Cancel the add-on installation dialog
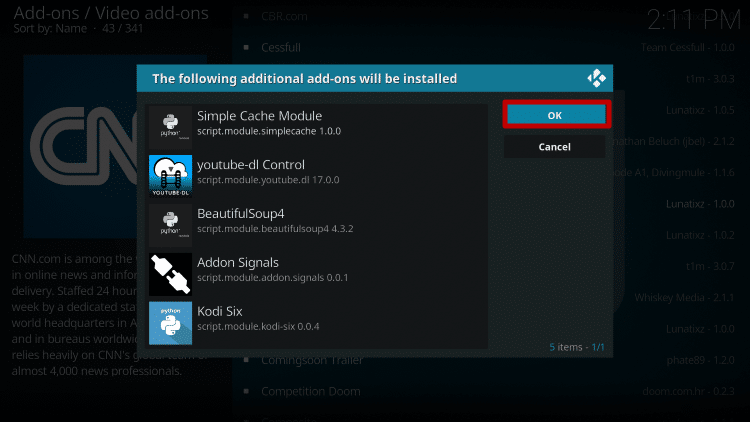The image size is (750, 422). (x=554, y=146)
